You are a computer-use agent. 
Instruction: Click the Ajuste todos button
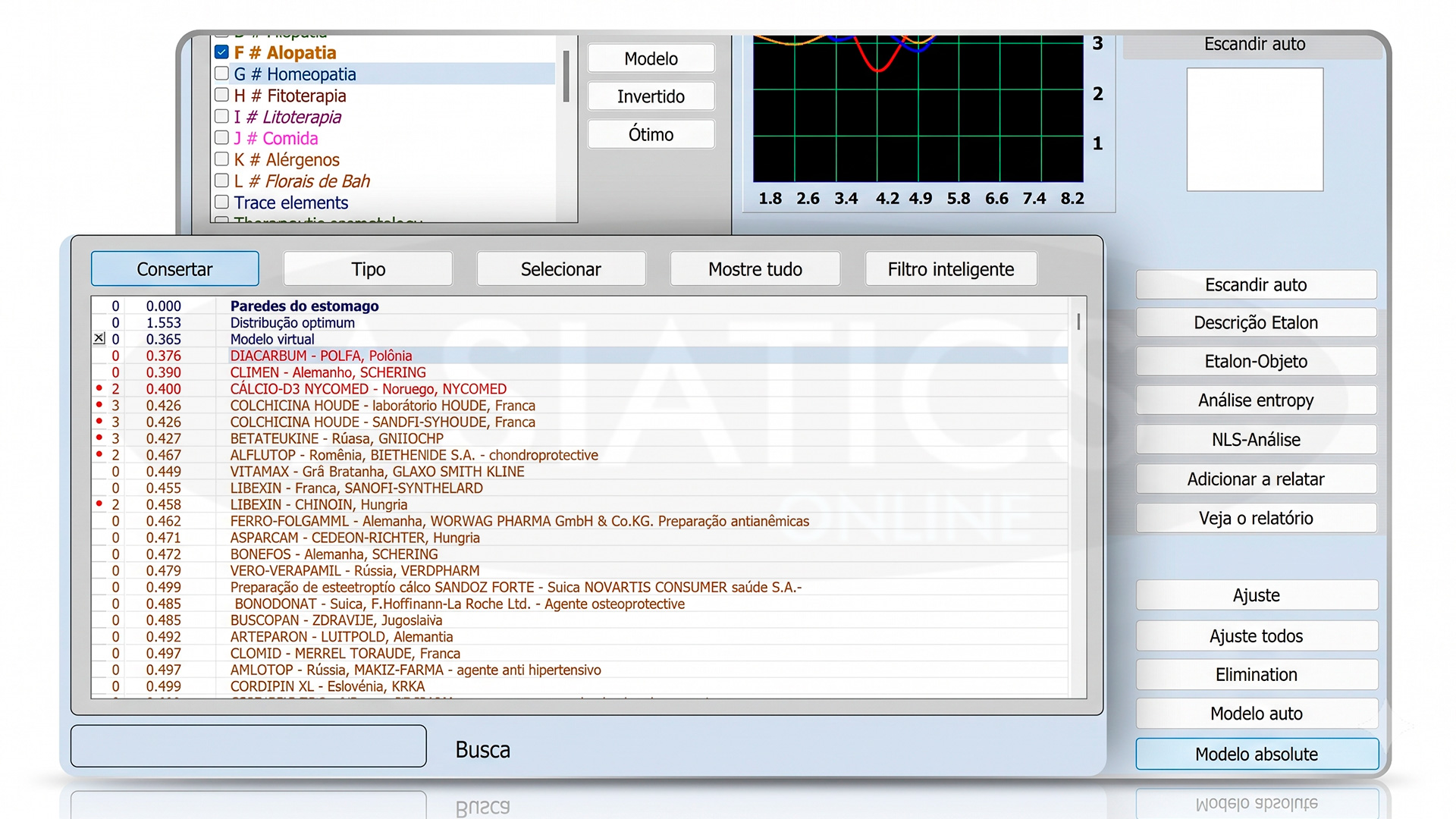[x=1257, y=636]
